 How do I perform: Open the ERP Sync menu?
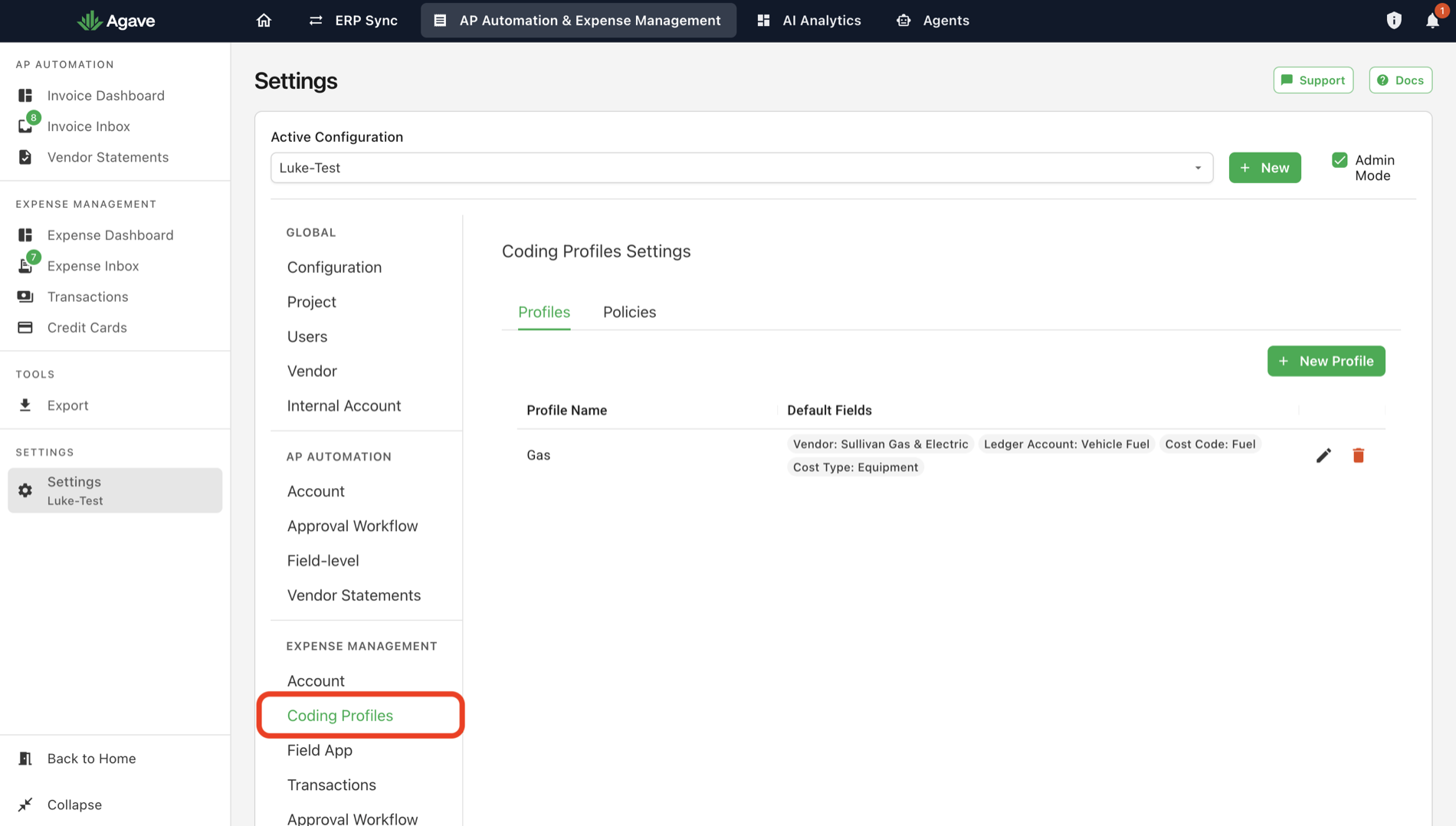[353, 21]
